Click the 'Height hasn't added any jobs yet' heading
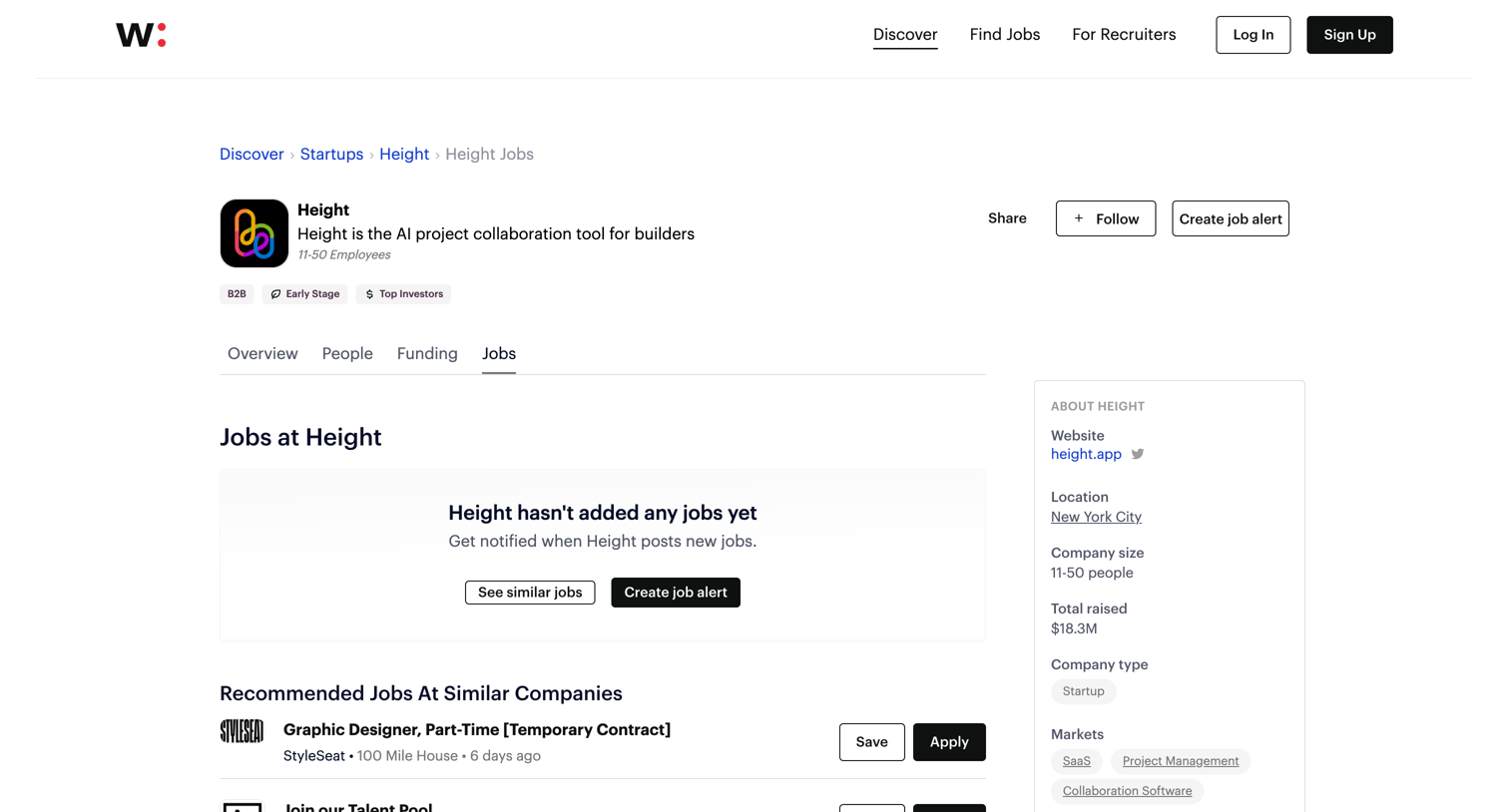The image size is (1509, 812). pos(603,513)
